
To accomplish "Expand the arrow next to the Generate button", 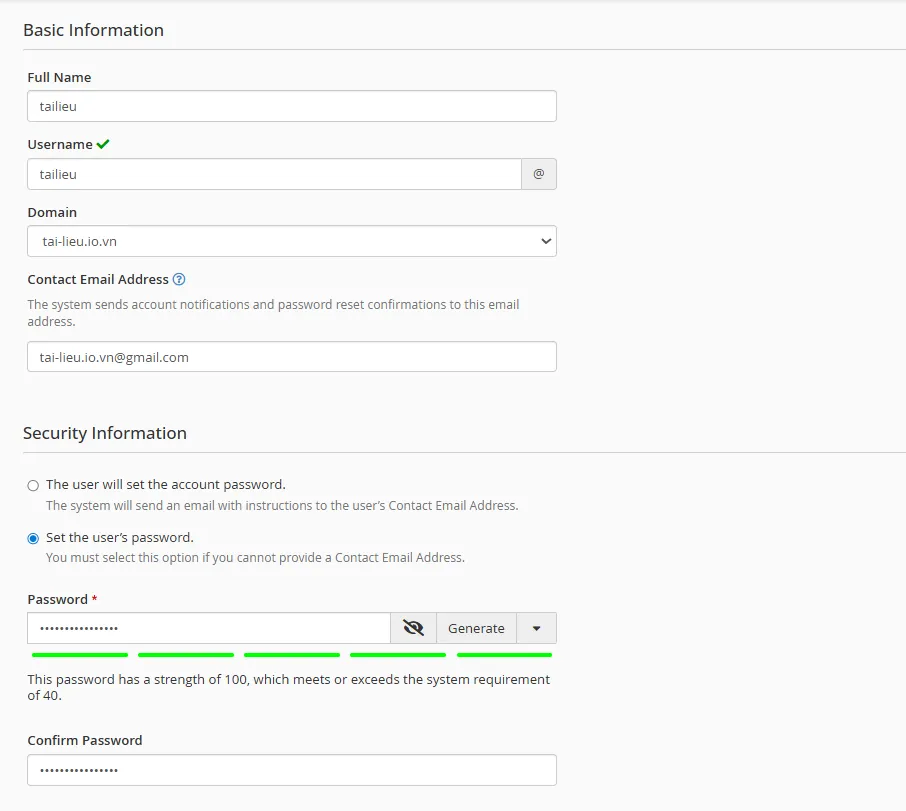I will (x=536, y=627).
